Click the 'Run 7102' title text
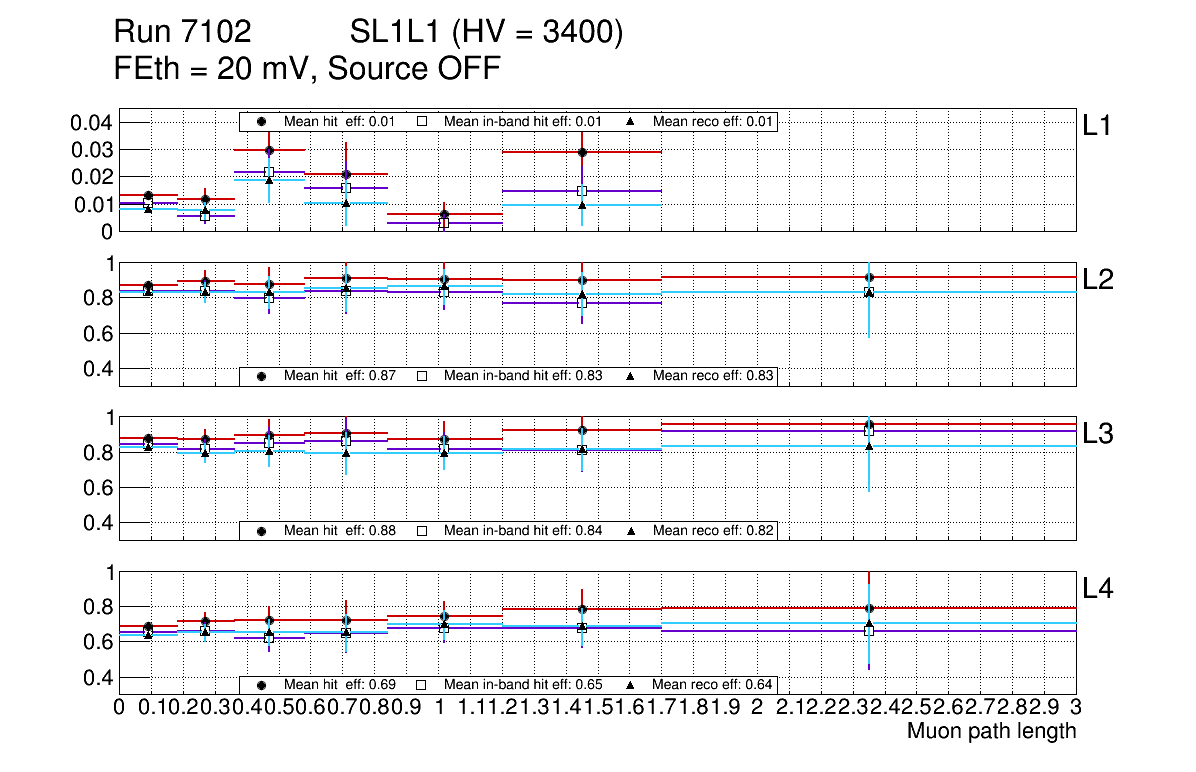This screenshot has height=772, width=1196. 182,33
